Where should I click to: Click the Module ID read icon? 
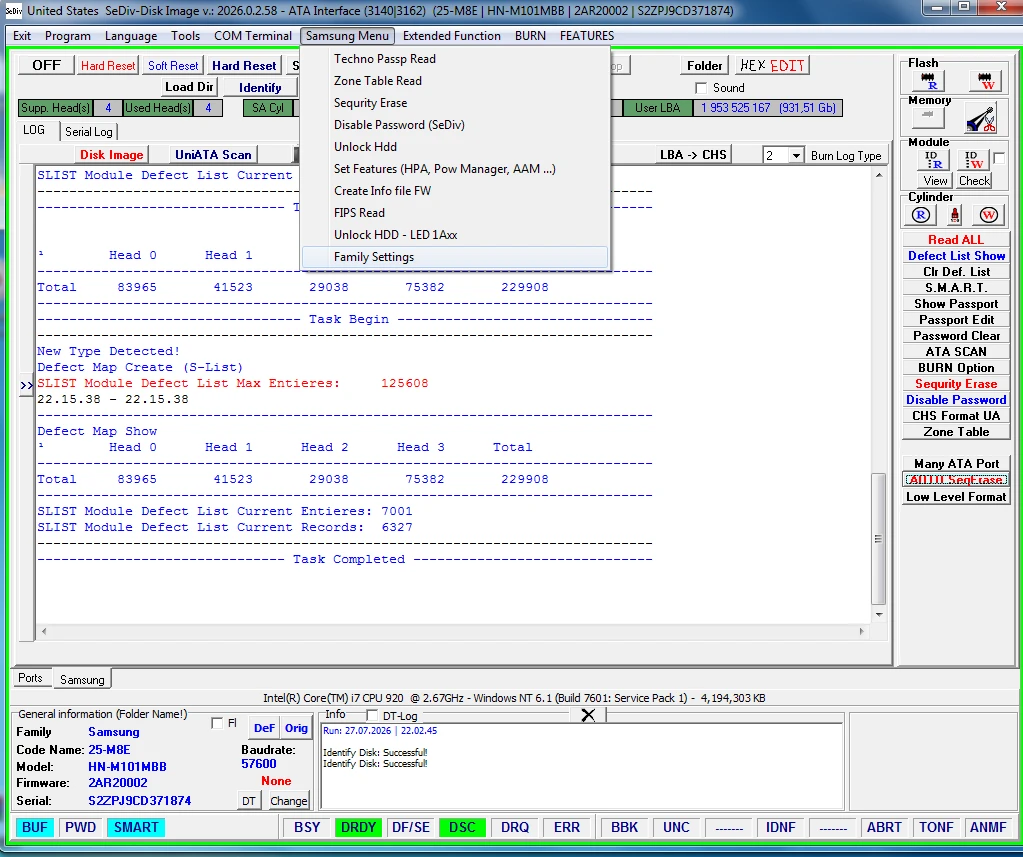point(933,160)
